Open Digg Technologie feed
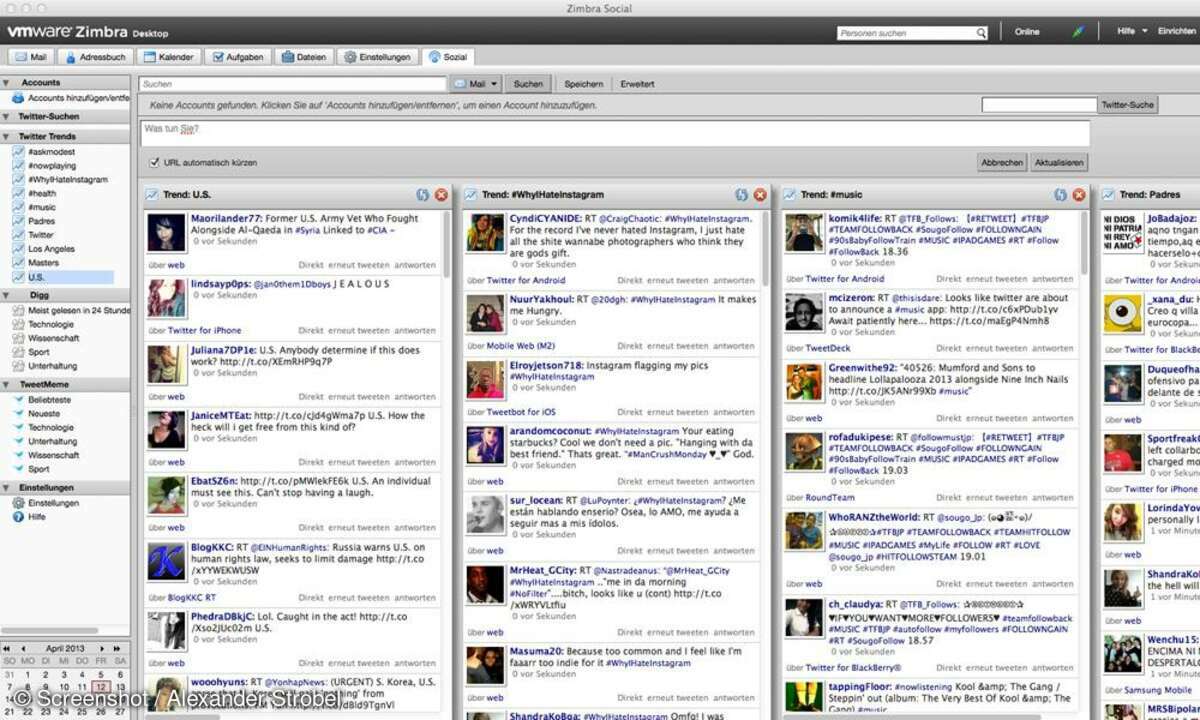This screenshot has height=720, width=1200. [x=51, y=324]
